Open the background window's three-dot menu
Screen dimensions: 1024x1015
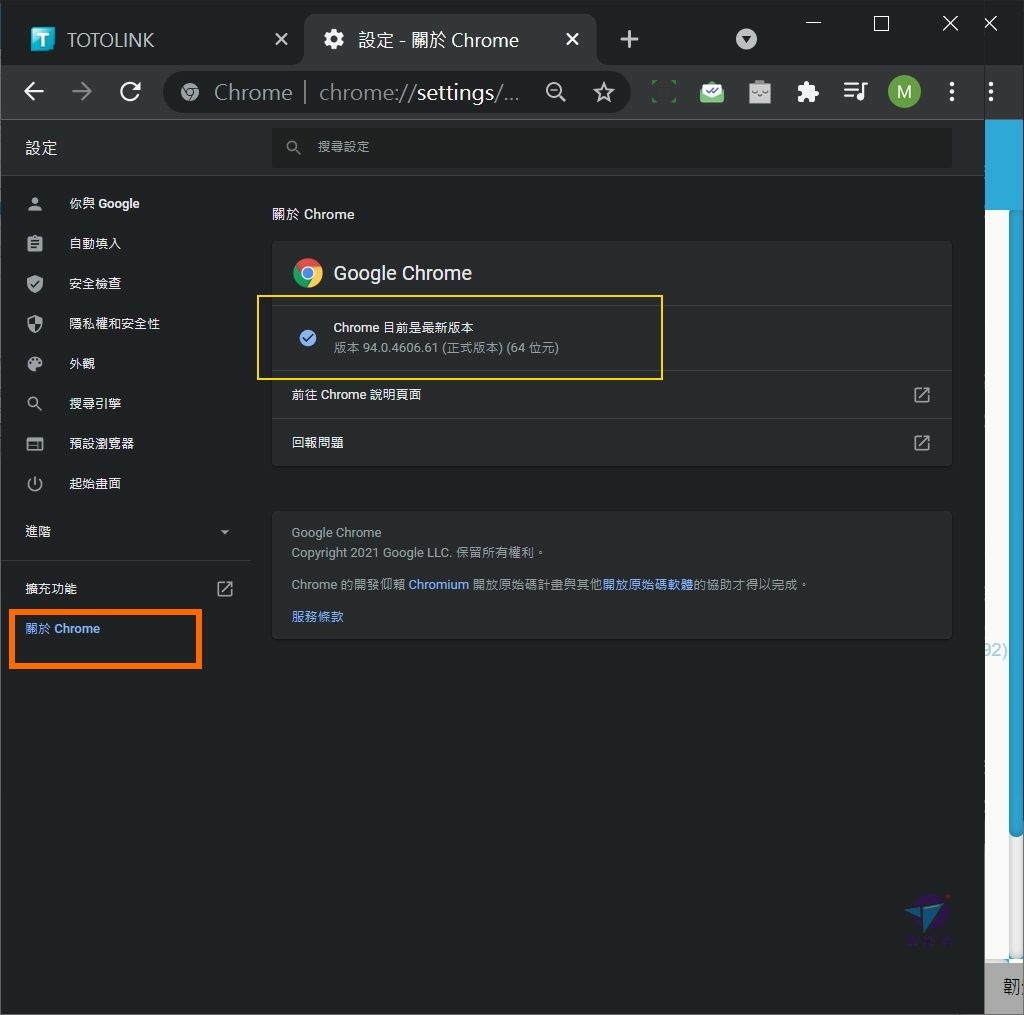pyautogui.click(x=991, y=92)
